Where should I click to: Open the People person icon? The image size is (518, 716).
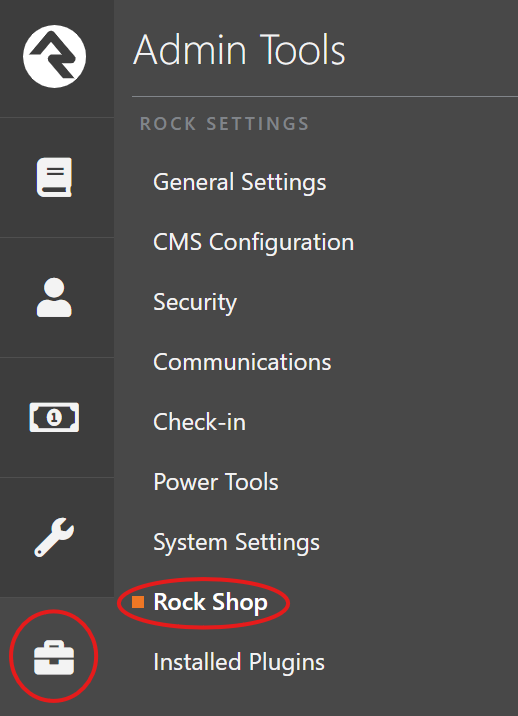[x=54, y=297]
